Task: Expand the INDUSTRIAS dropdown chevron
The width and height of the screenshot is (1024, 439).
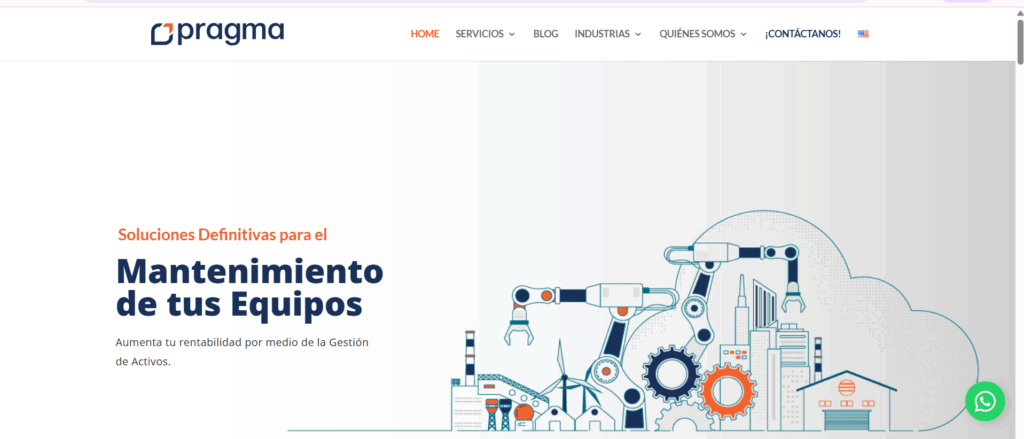Action: coord(638,34)
